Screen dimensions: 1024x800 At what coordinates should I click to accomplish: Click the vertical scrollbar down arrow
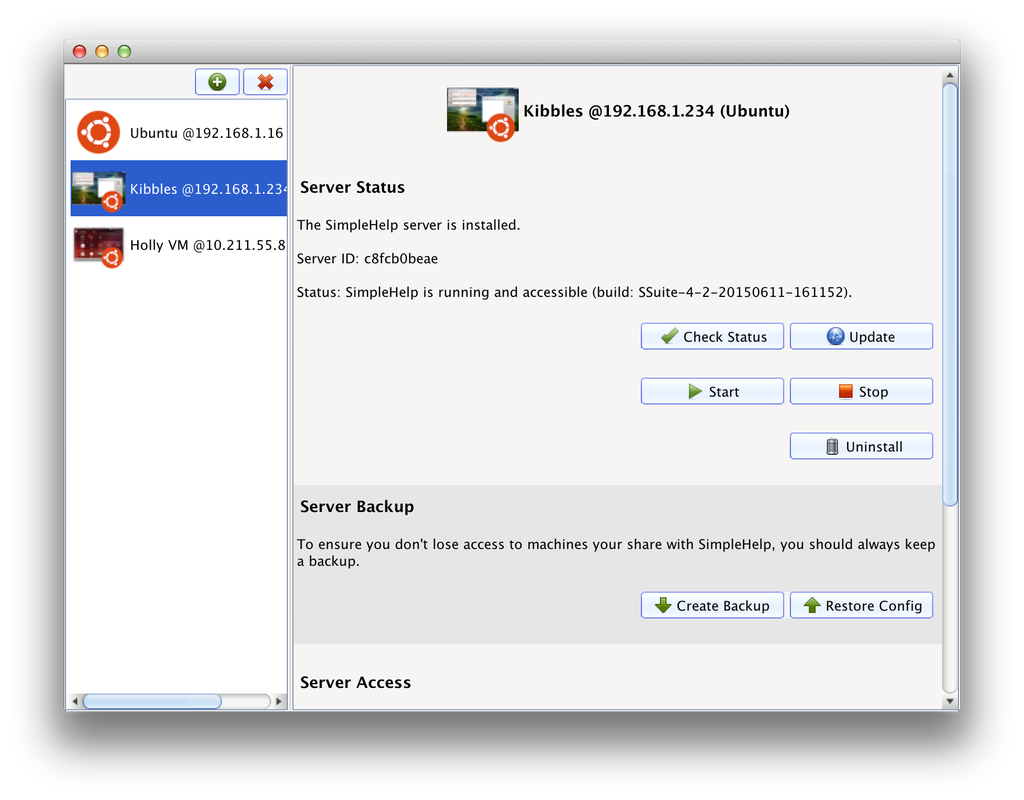coord(950,702)
